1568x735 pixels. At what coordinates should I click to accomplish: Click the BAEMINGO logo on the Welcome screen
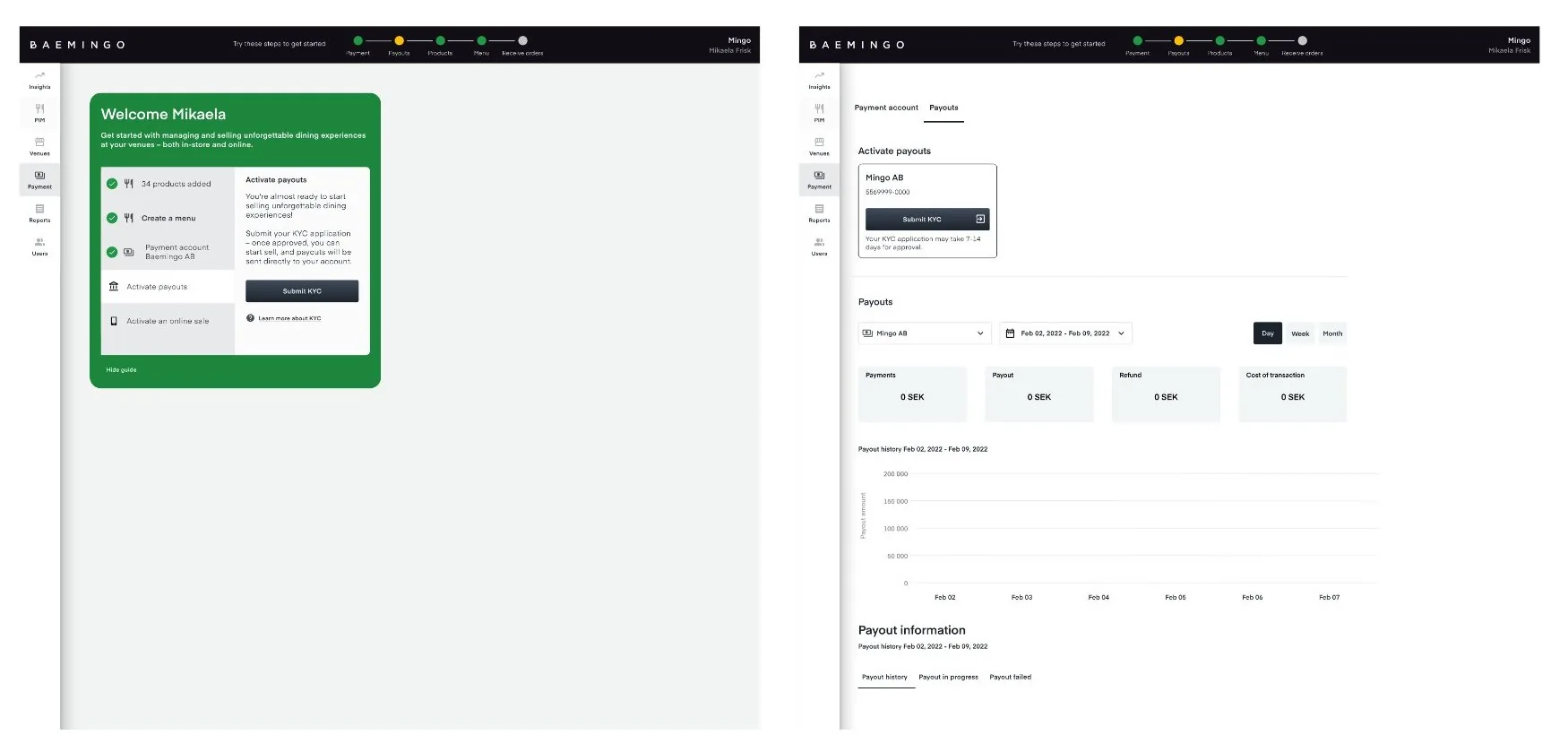pos(78,45)
